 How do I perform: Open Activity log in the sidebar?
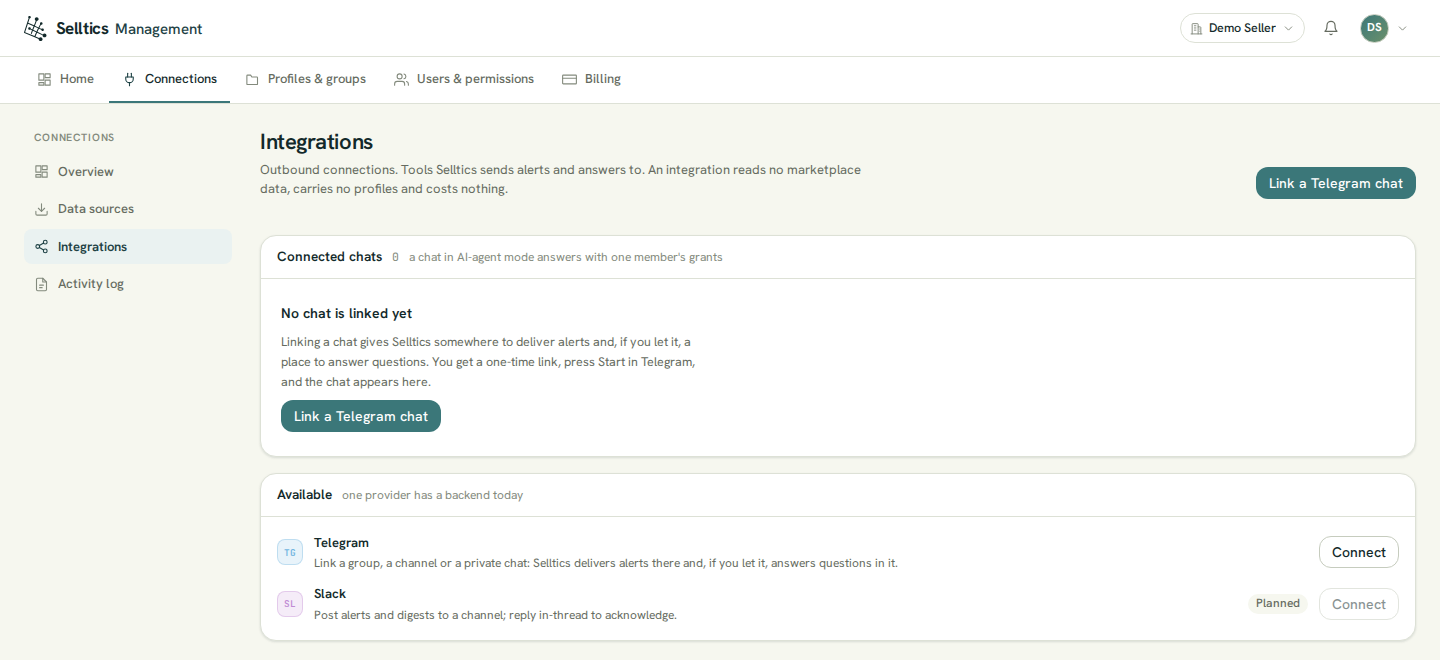(x=128, y=284)
